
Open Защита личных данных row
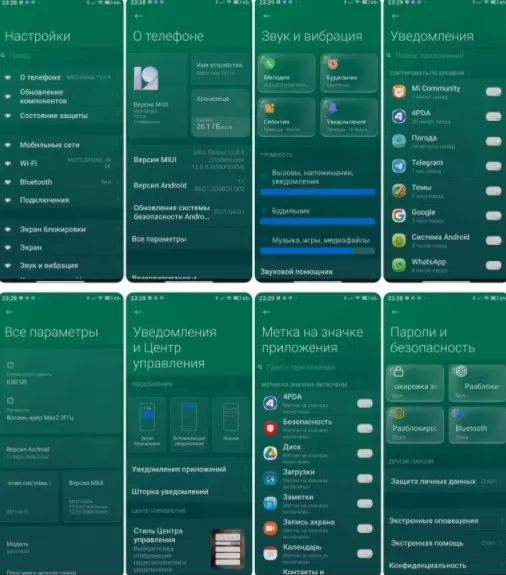click(x=445, y=481)
